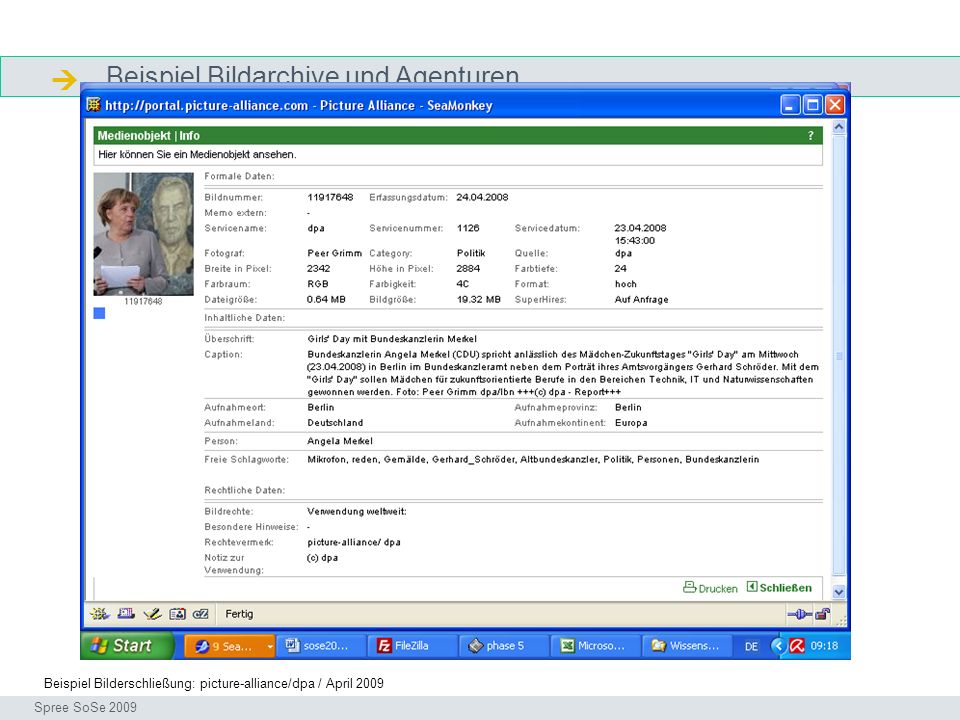Switch to the Microsoft Excel taskbar item
Screen dimensions: 960x720
[594, 646]
